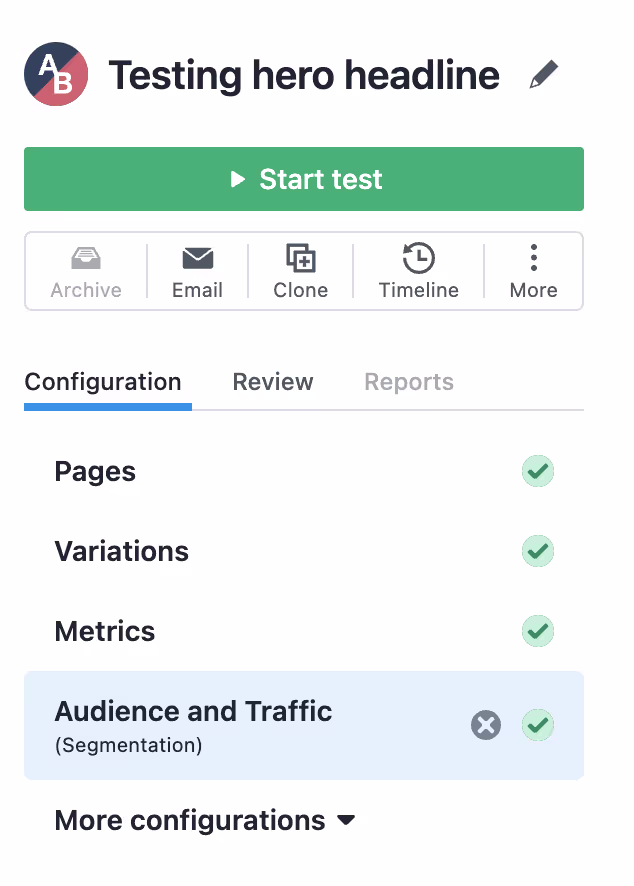Clone this experiment
The image size is (634, 886).
[x=301, y=272]
